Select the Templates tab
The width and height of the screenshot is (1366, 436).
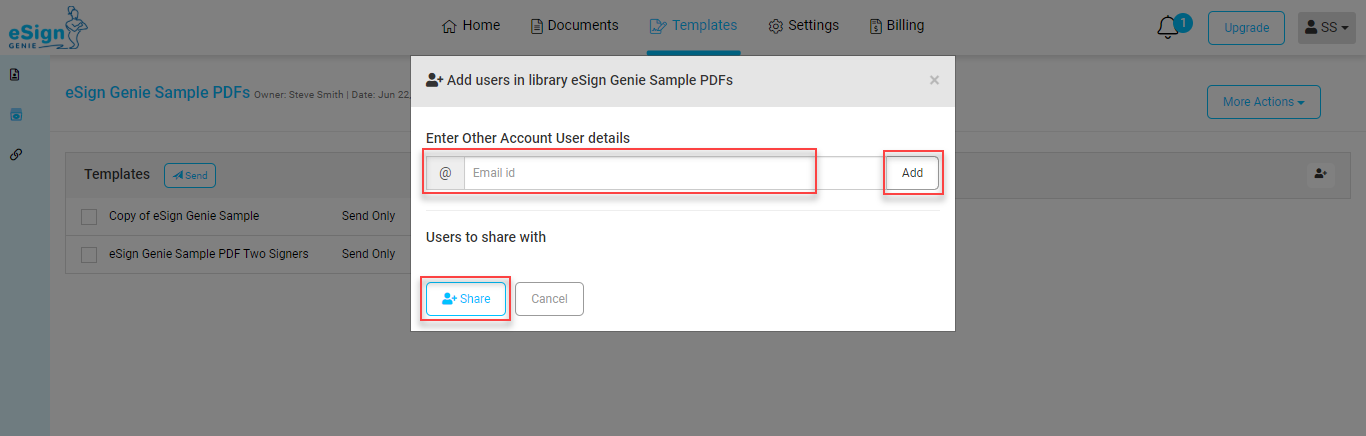coord(693,25)
